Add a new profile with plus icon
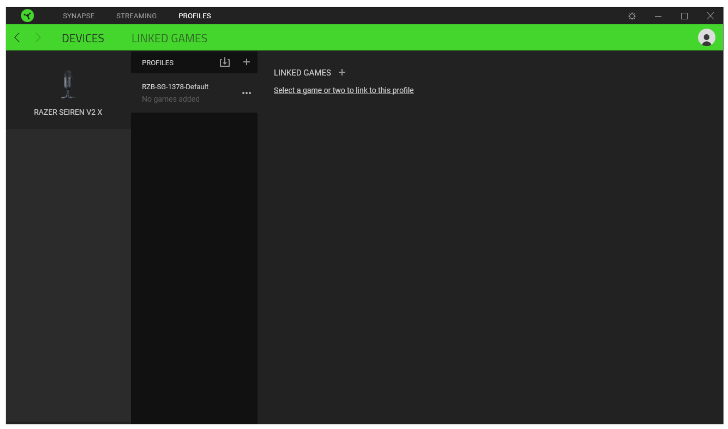 tap(247, 62)
